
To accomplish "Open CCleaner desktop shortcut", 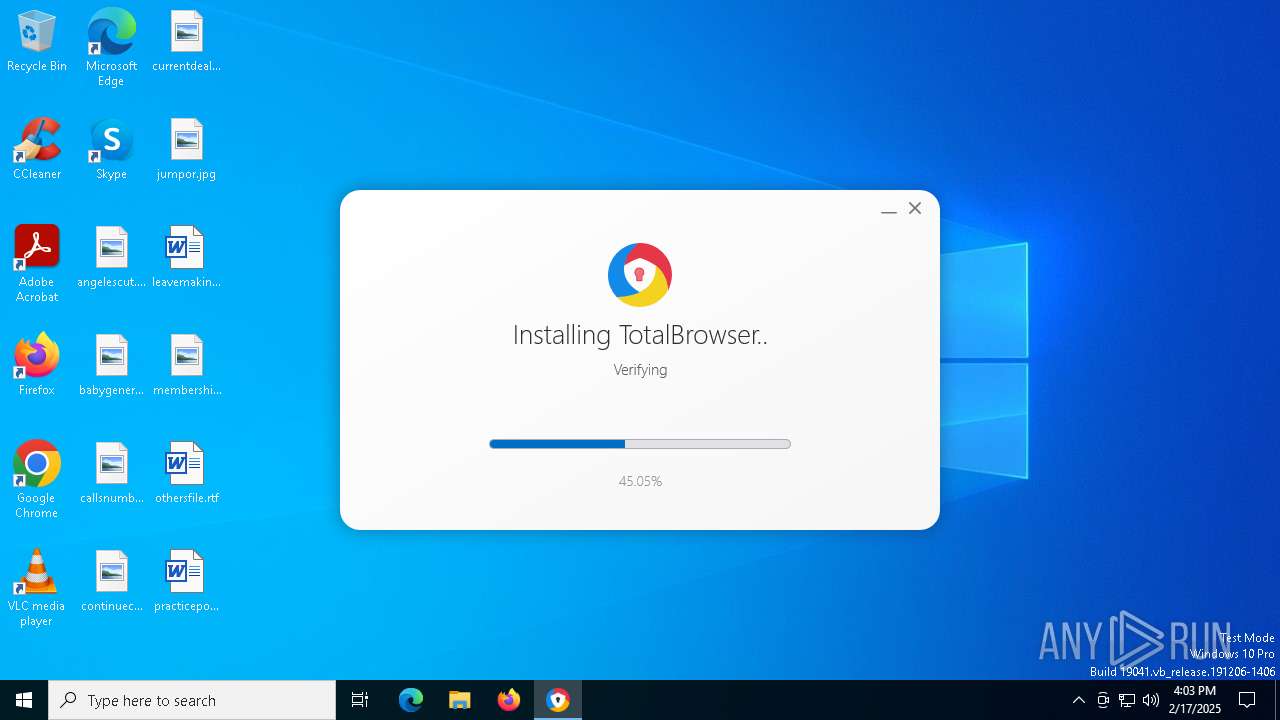I will pyautogui.click(x=37, y=150).
